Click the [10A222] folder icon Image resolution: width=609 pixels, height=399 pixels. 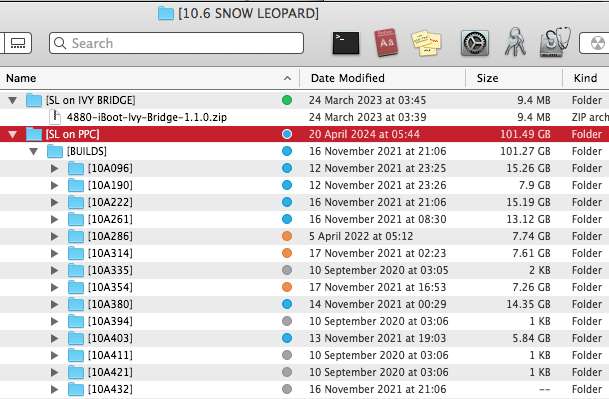76,202
